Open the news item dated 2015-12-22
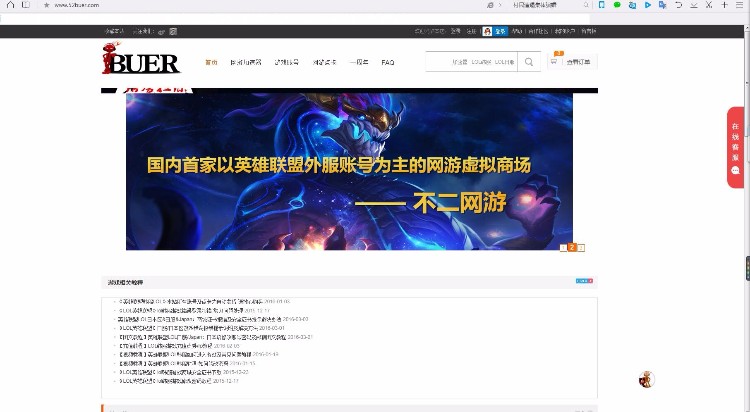Image resolution: width=750 pixels, height=412 pixels. [x=184, y=372]
